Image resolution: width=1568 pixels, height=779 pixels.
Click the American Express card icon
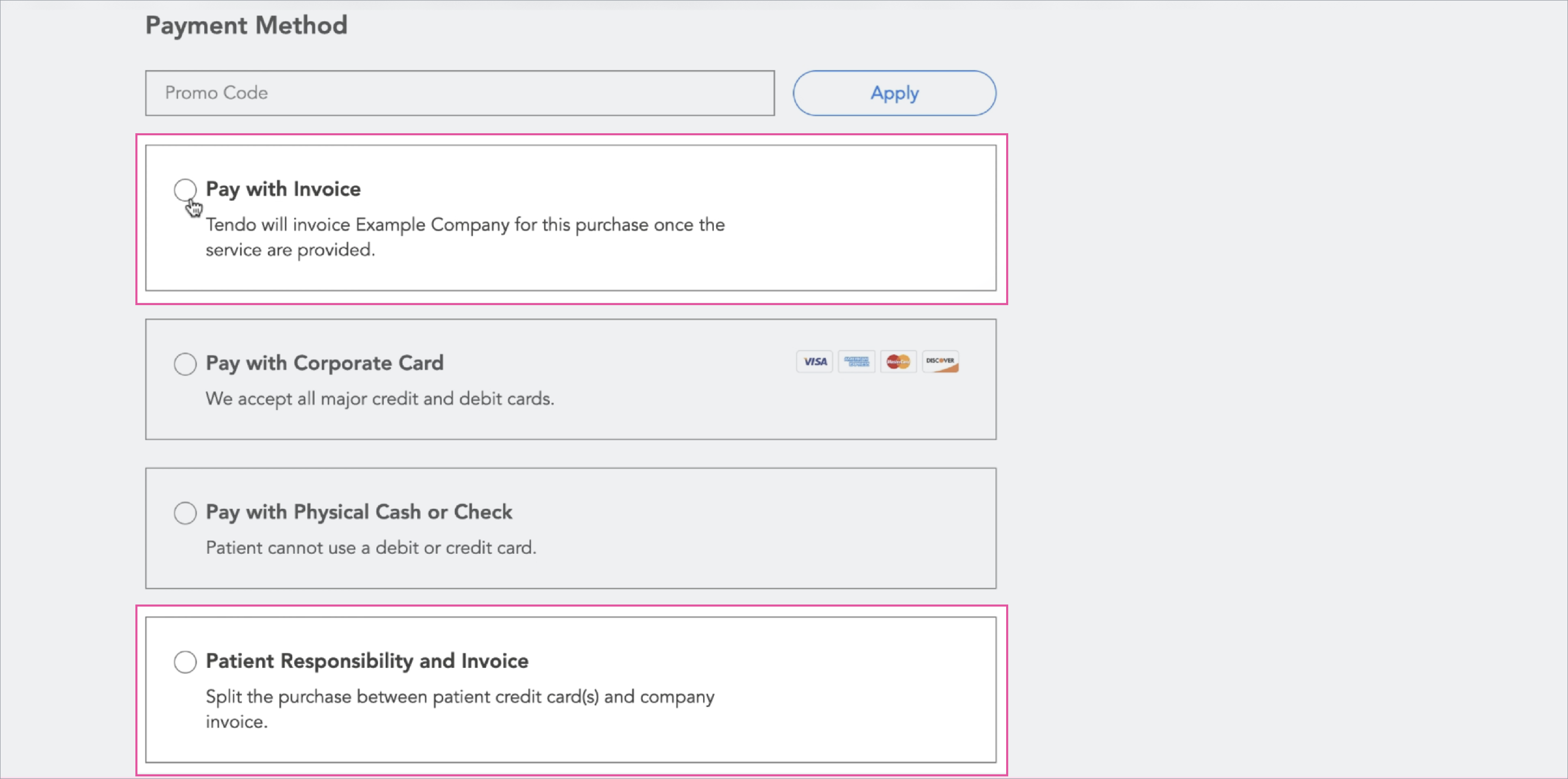pyautogui.click(x=857, y=362)
